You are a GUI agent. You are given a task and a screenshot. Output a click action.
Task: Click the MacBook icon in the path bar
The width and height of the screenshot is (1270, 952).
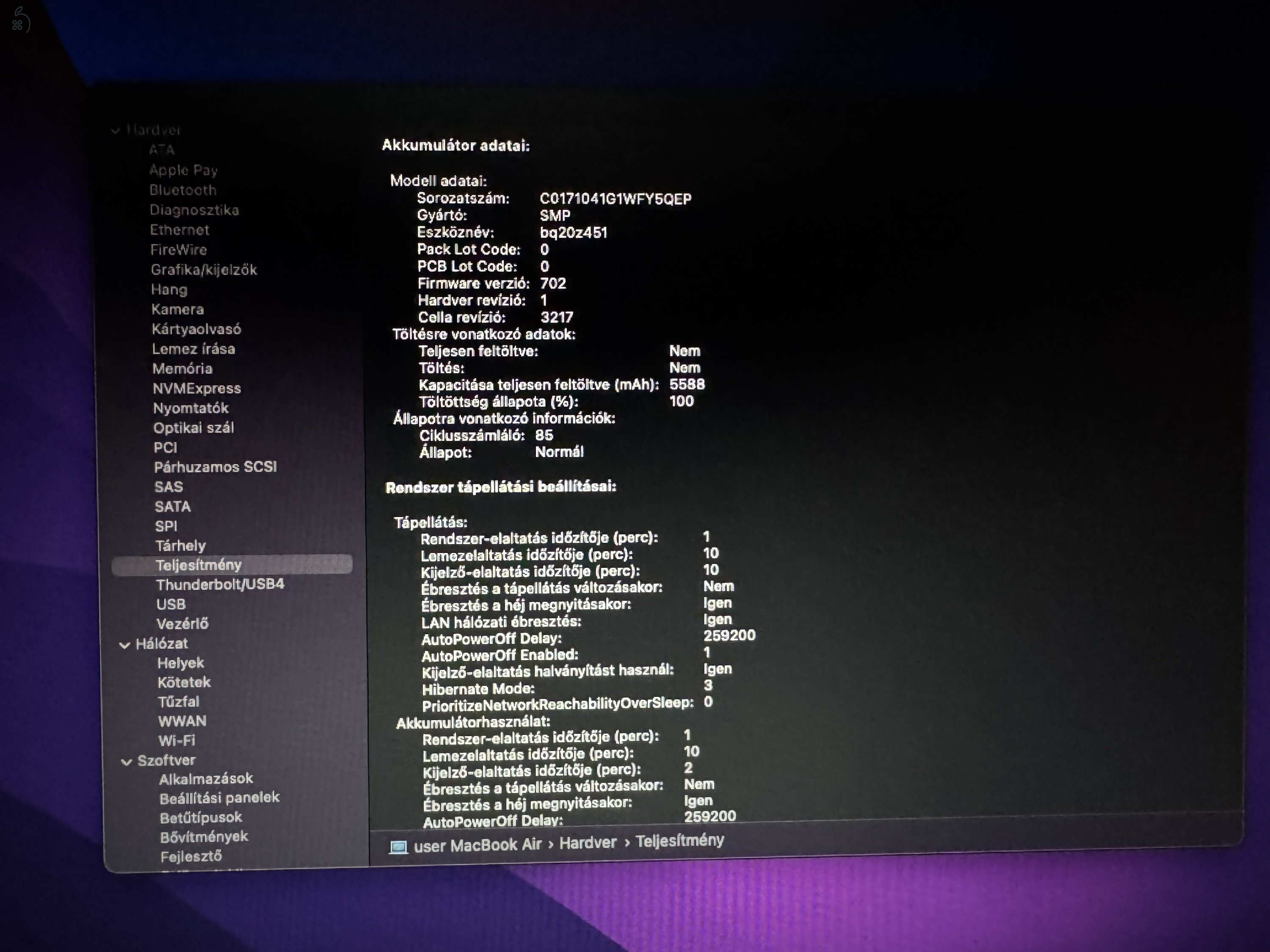(398, 847)
